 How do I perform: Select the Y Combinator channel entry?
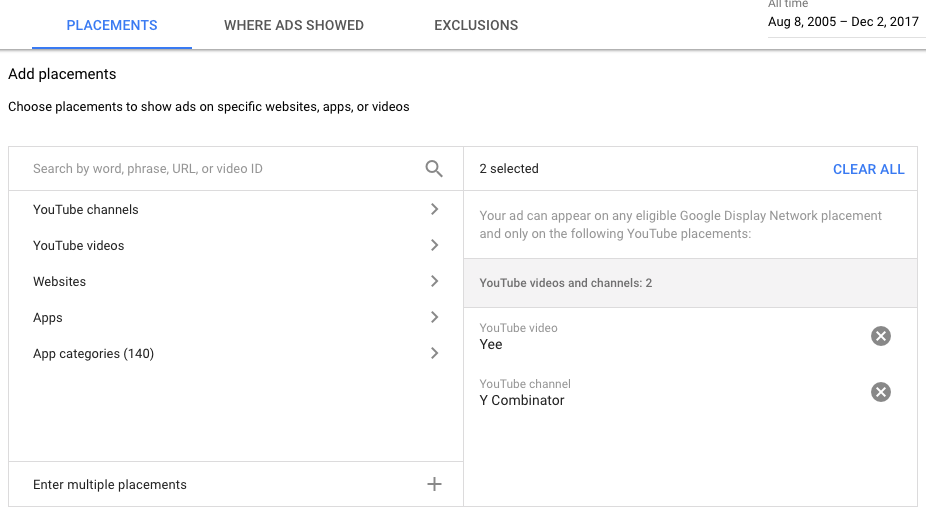[x=521, y=401]
